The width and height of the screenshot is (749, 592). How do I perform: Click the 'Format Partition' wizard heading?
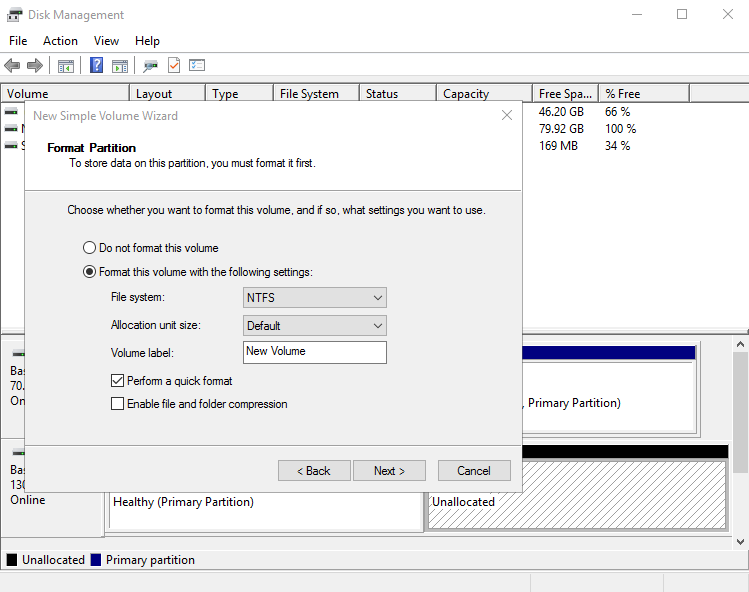(91, 148)
